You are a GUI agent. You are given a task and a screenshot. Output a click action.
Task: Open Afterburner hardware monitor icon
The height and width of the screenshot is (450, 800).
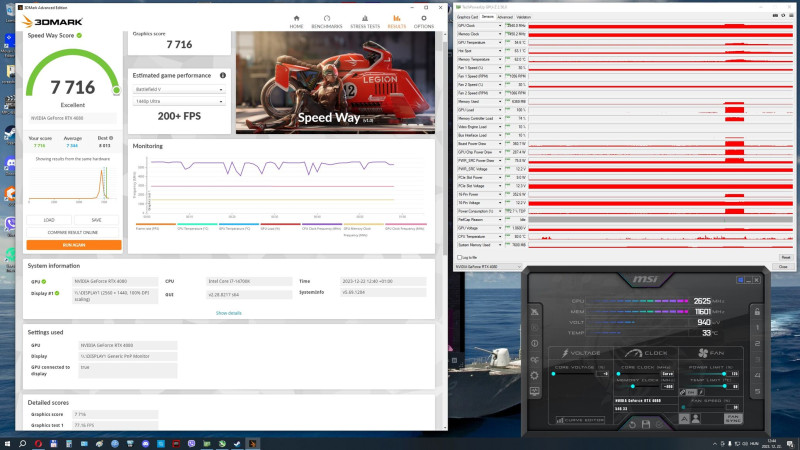click(x=534, y=391)
